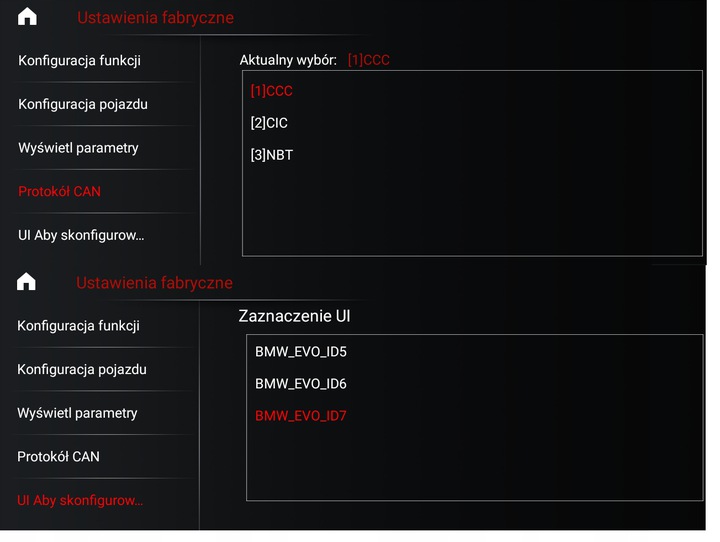Click the highlighted BMW_EVO_ID7 entry
720x542 pixels.
(300, 416)
